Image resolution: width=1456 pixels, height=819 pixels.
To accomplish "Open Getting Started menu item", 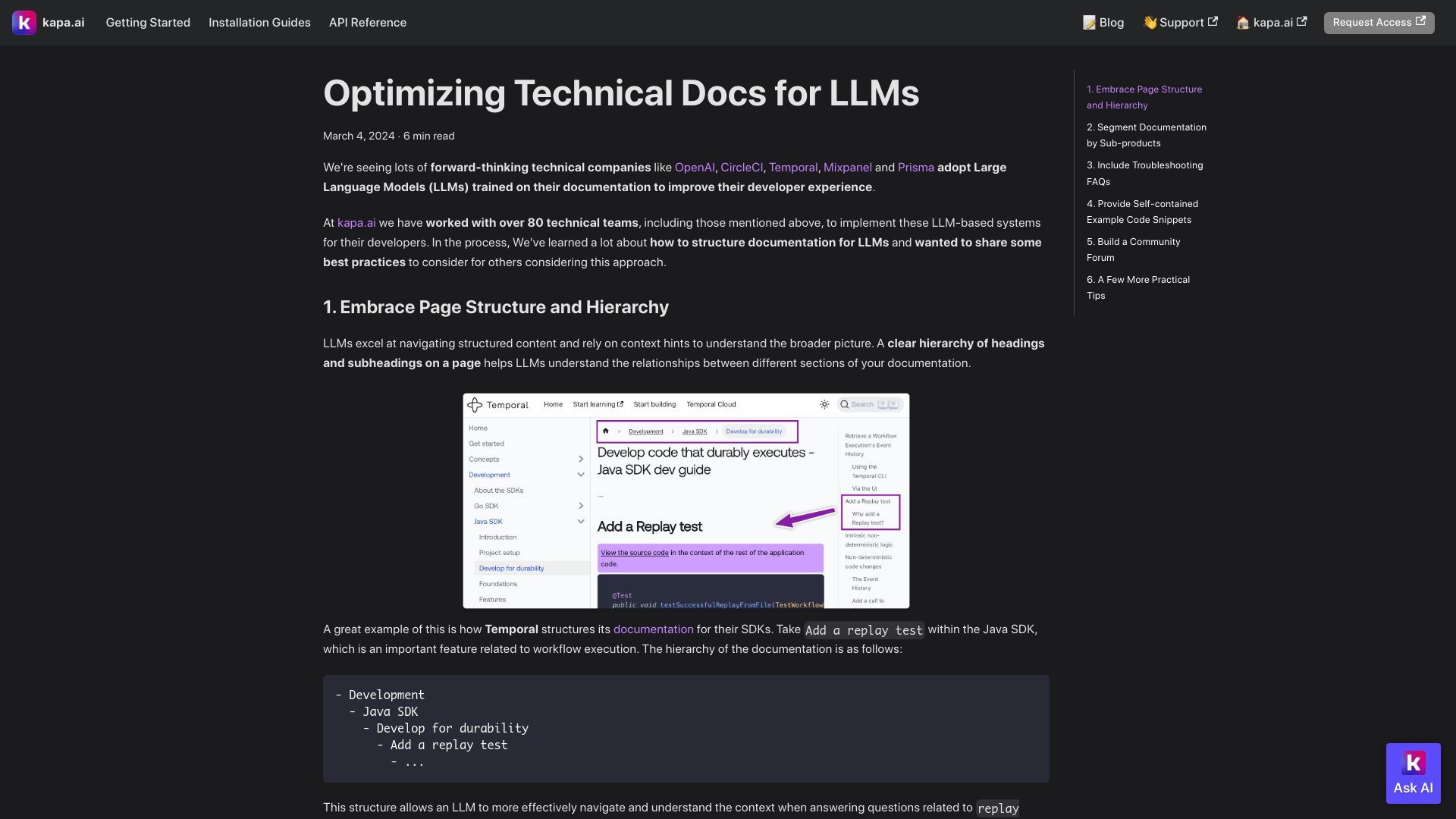I will point(148,23).
